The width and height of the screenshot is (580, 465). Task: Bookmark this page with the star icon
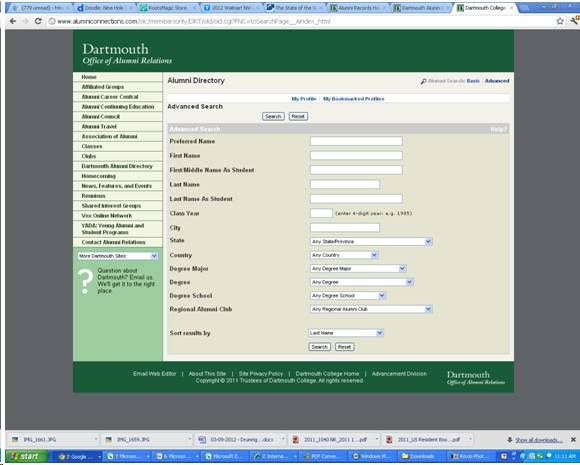pos(560,21)
